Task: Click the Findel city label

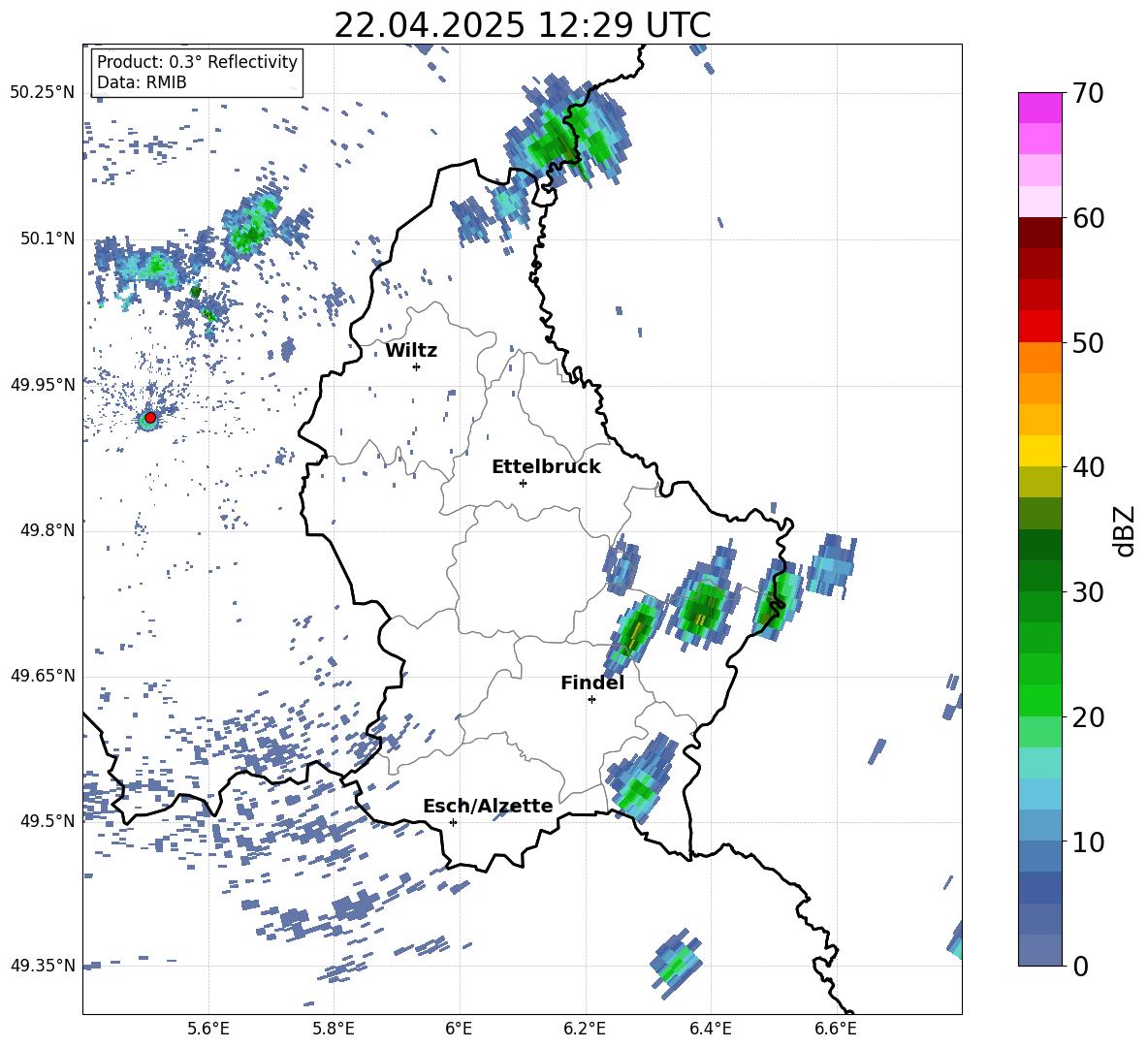Action: 592,683
